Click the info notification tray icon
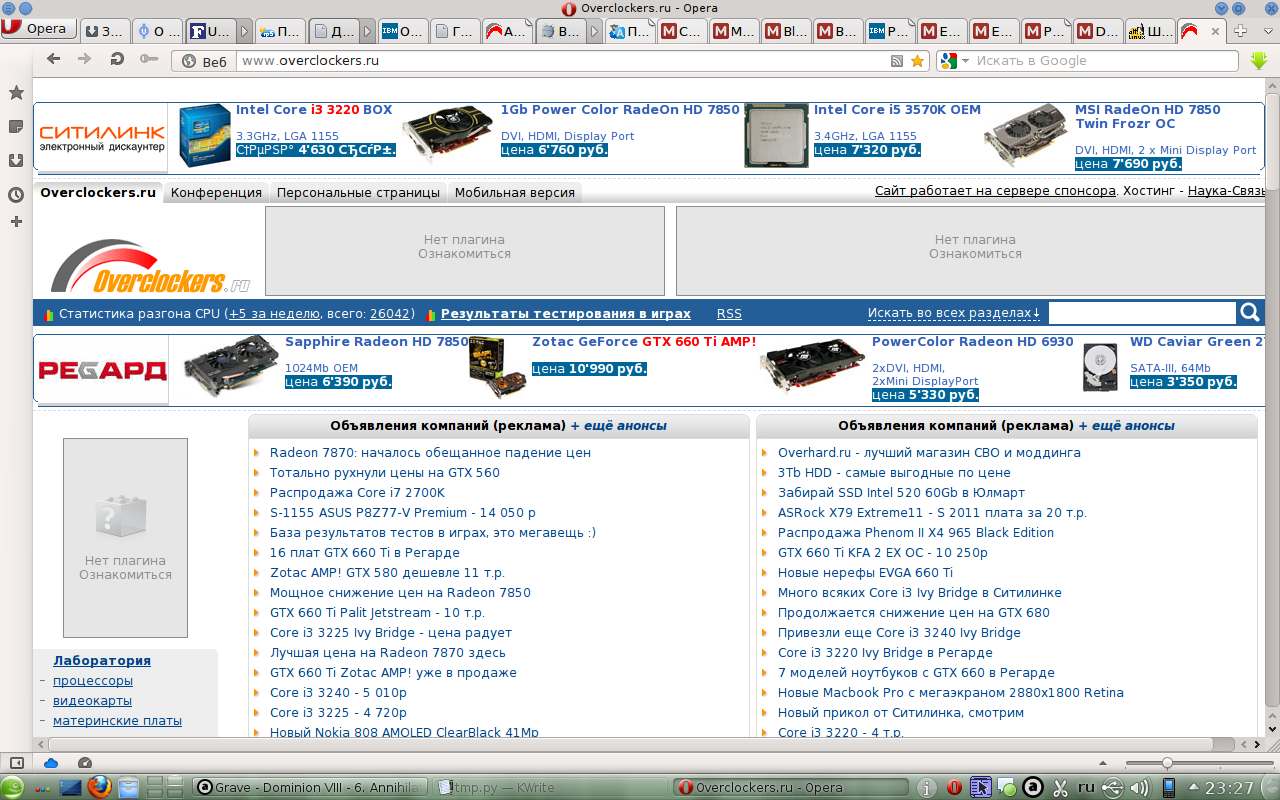This screenshot has width=1280, height=800. click(x=928, y=787)
